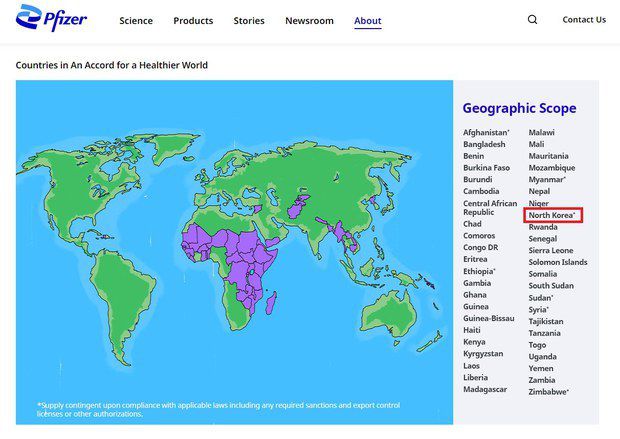Select North Korea in the country list

(x=553, y=215)
